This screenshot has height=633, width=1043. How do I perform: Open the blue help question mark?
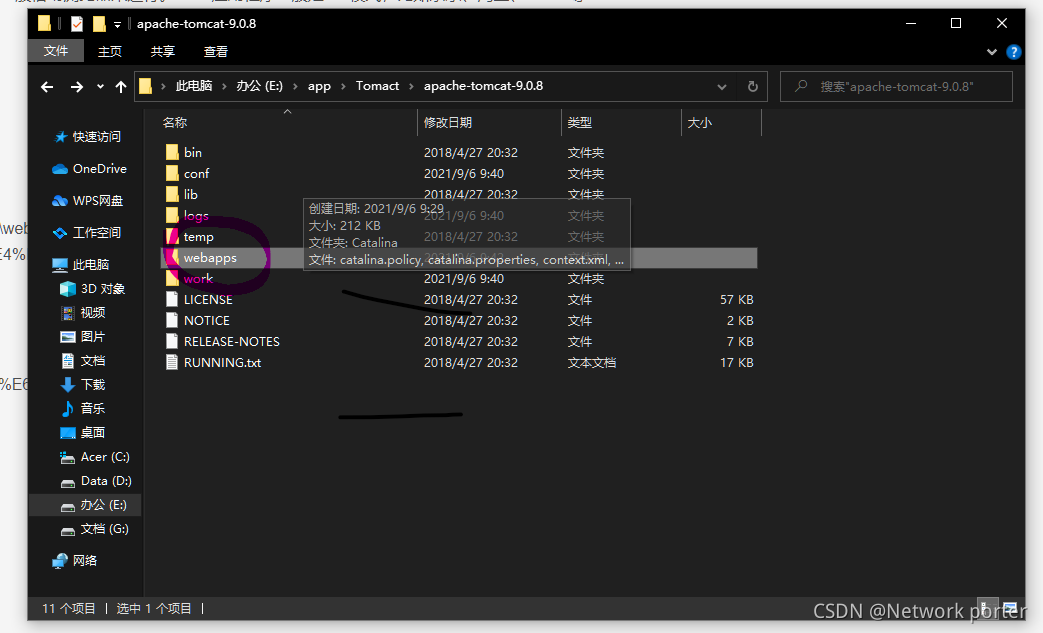1014,52
